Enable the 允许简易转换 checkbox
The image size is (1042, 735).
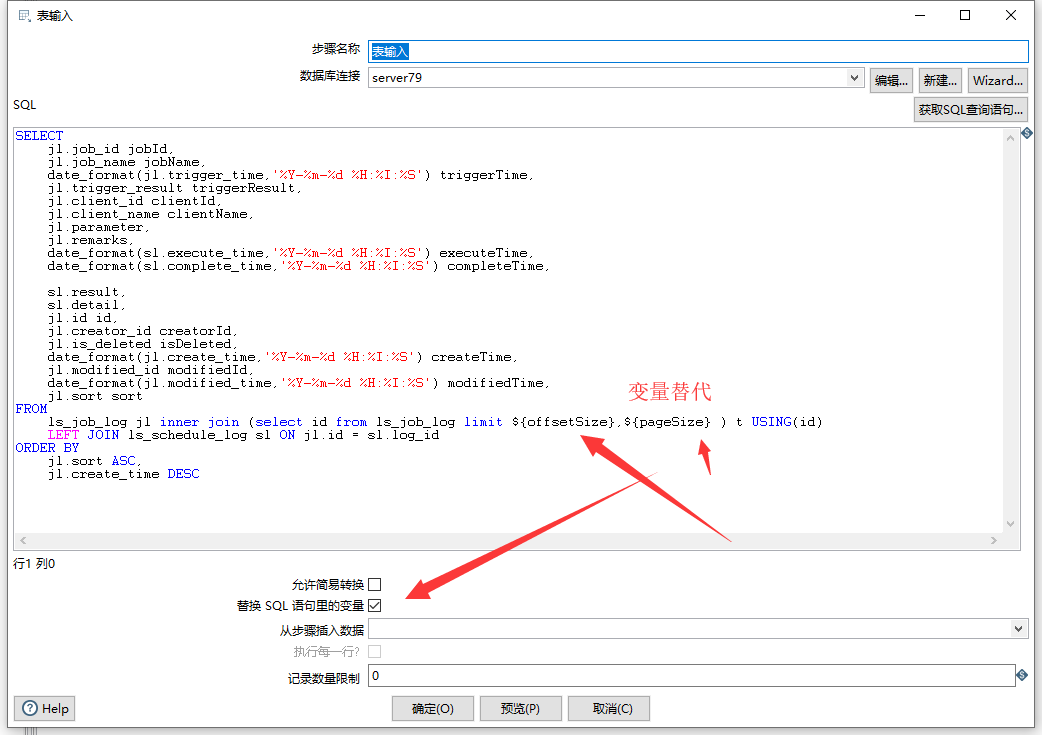374,584
